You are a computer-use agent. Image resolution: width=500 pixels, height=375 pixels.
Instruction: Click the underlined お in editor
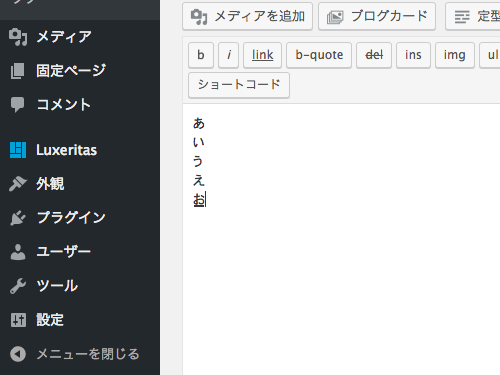point(199,200)
